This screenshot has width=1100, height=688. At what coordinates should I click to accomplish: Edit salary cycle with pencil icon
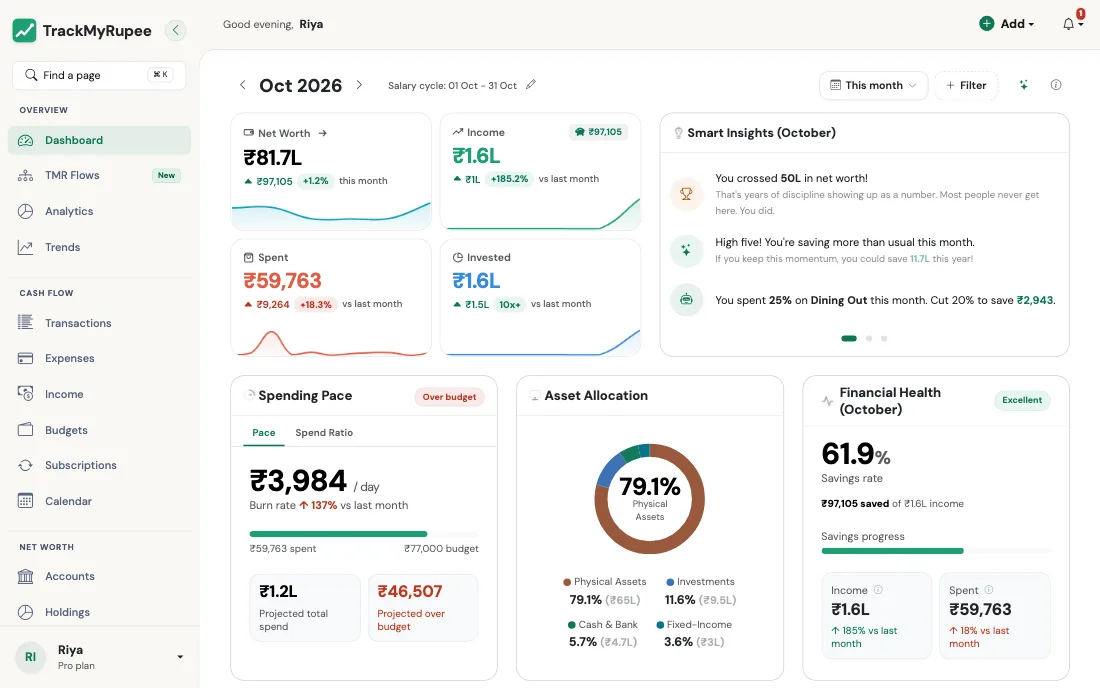tap(531, 84)
